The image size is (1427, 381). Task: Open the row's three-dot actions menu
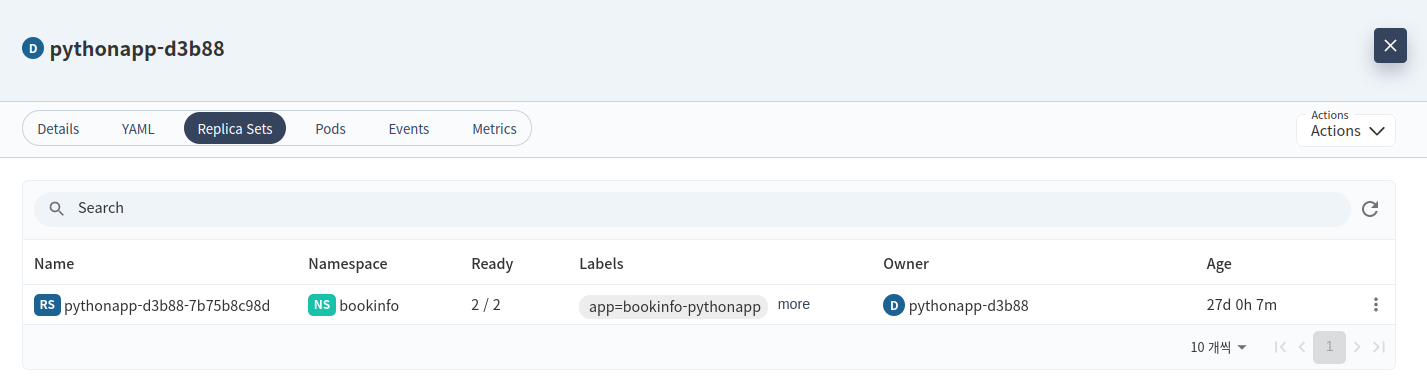(x=1376, y=305)
